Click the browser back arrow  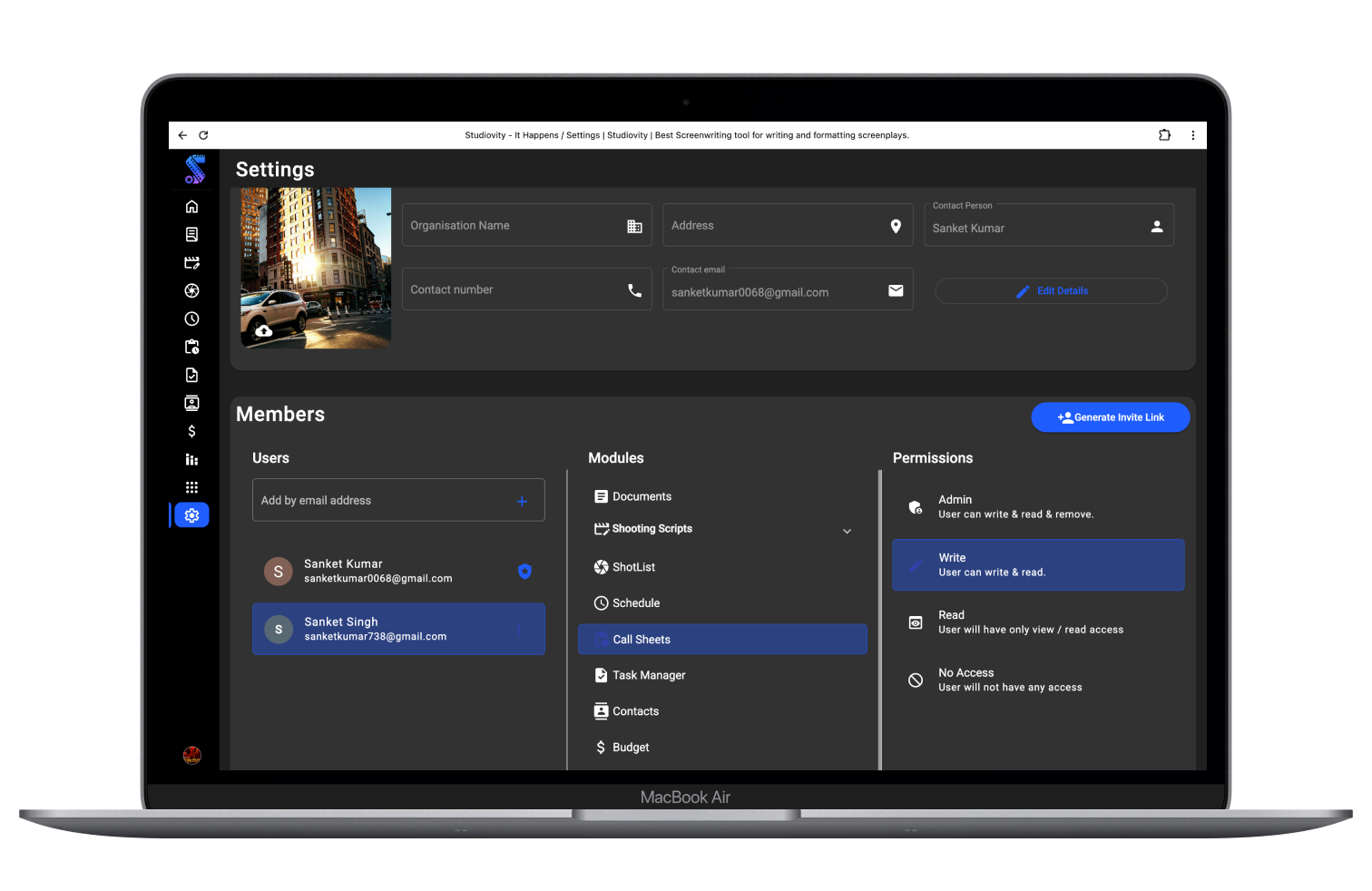pyautogui.click(x=182, y=135)
